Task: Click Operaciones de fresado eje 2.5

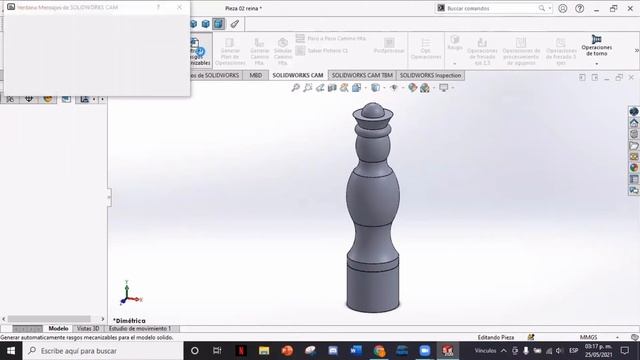Action: [x=482, y=51]
